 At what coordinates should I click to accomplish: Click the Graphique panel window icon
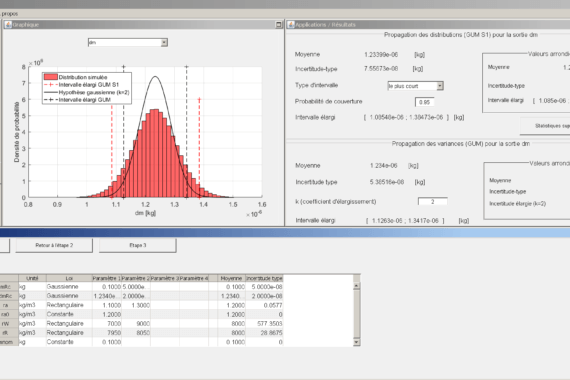[x=8, y=25]
